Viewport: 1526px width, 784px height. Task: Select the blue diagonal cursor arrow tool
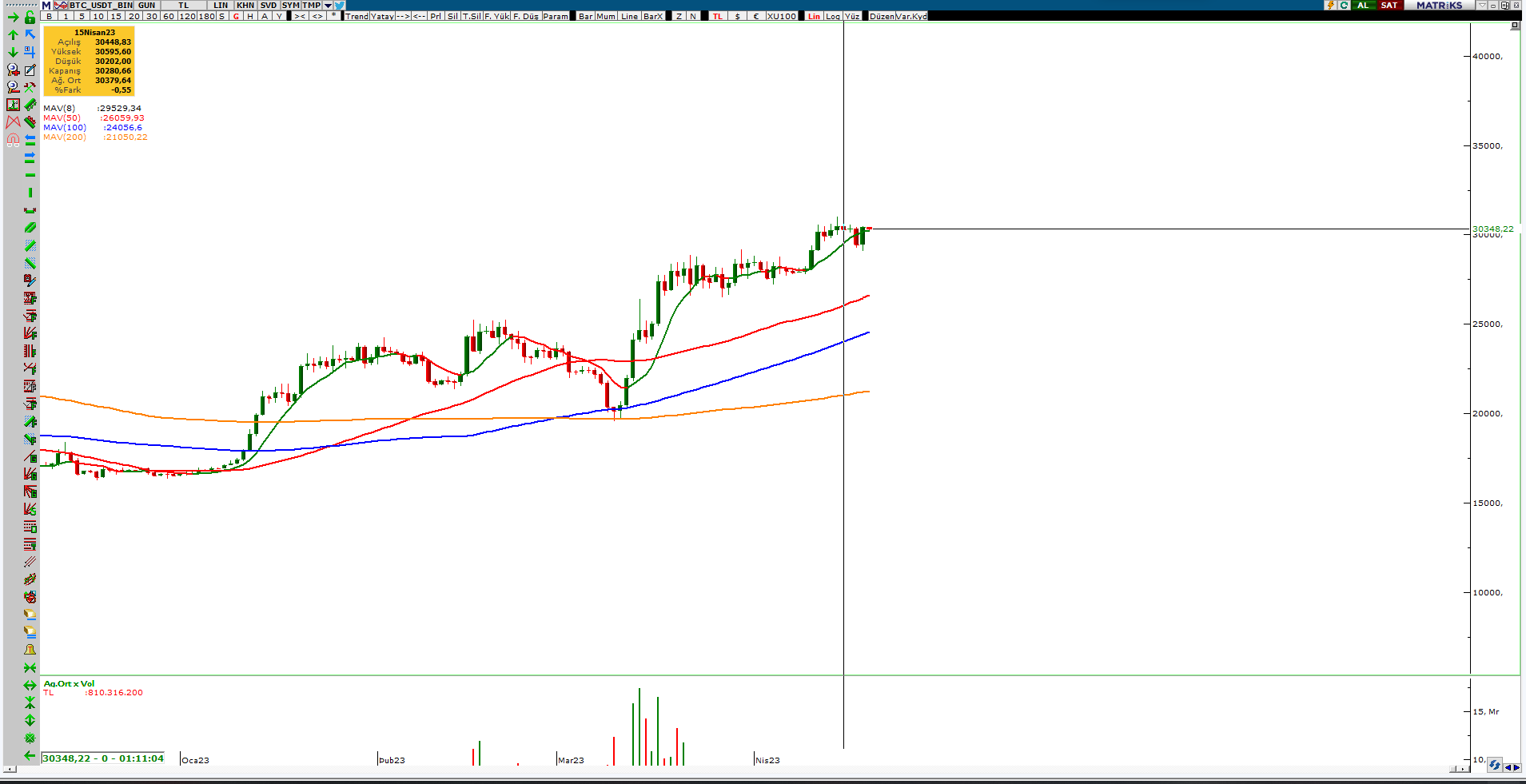(30, 34)
